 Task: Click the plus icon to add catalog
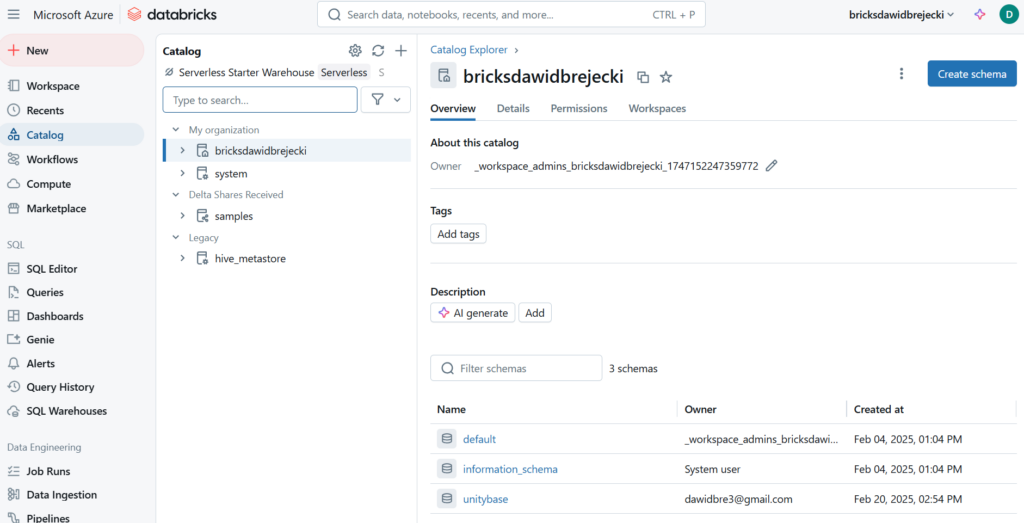401,51
